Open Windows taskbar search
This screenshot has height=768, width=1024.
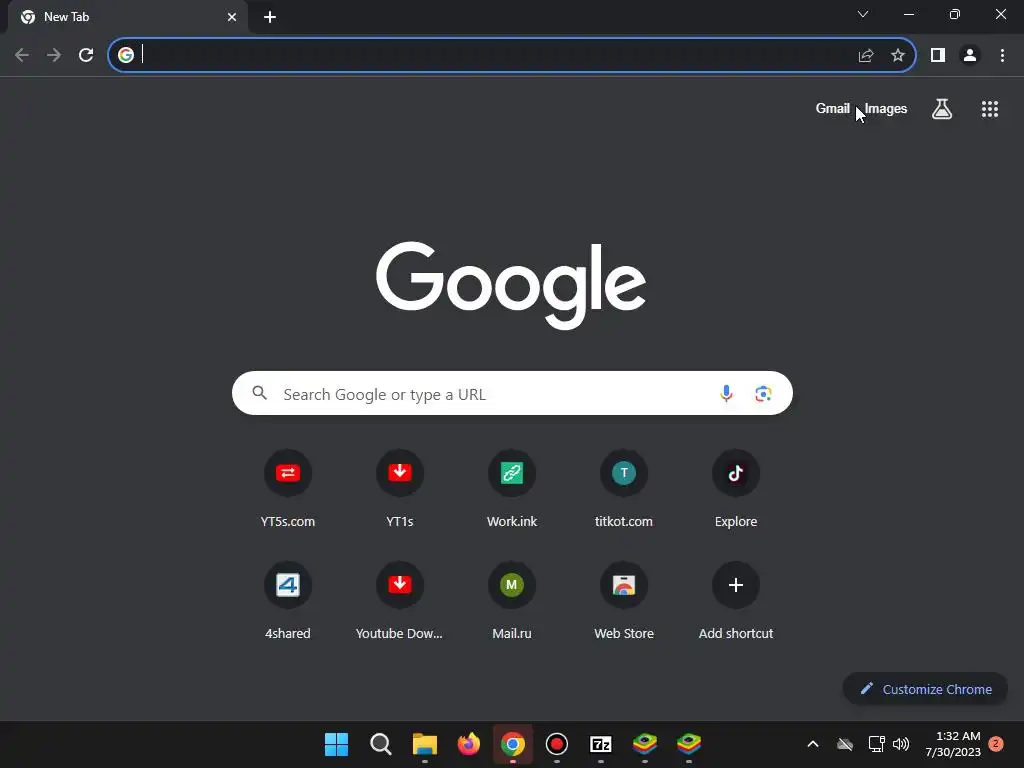tap(381, 744)
